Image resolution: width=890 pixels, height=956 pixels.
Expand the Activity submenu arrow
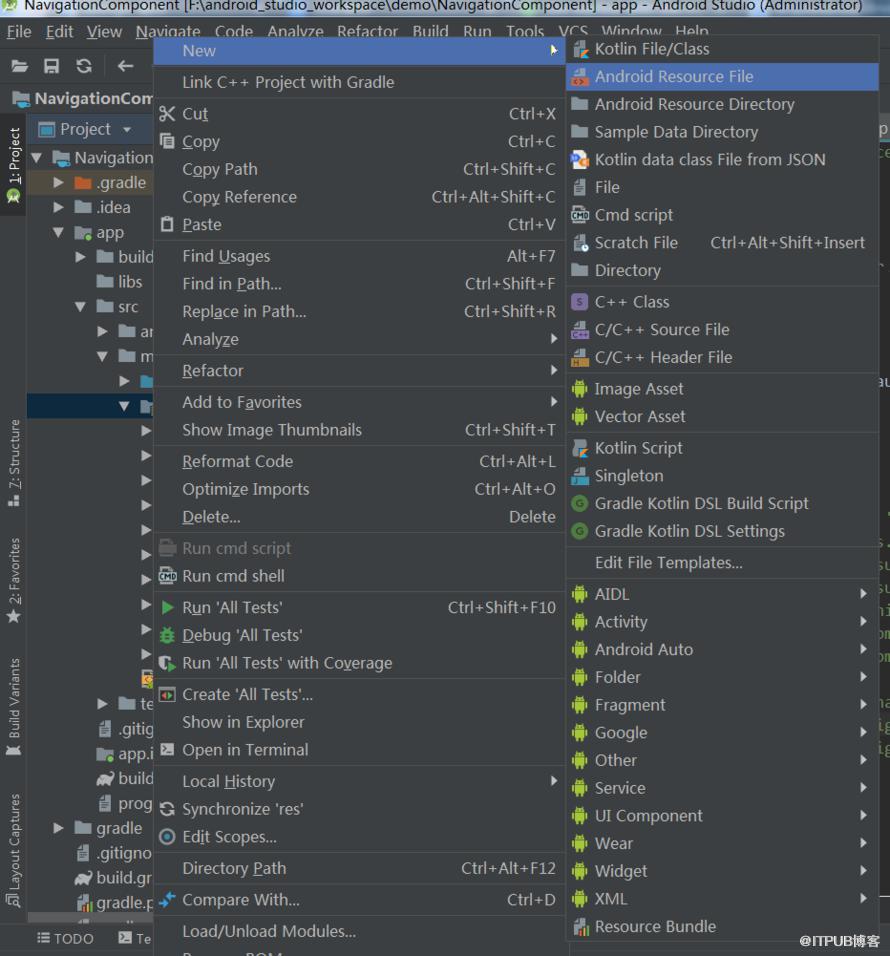tap(863, 621)
